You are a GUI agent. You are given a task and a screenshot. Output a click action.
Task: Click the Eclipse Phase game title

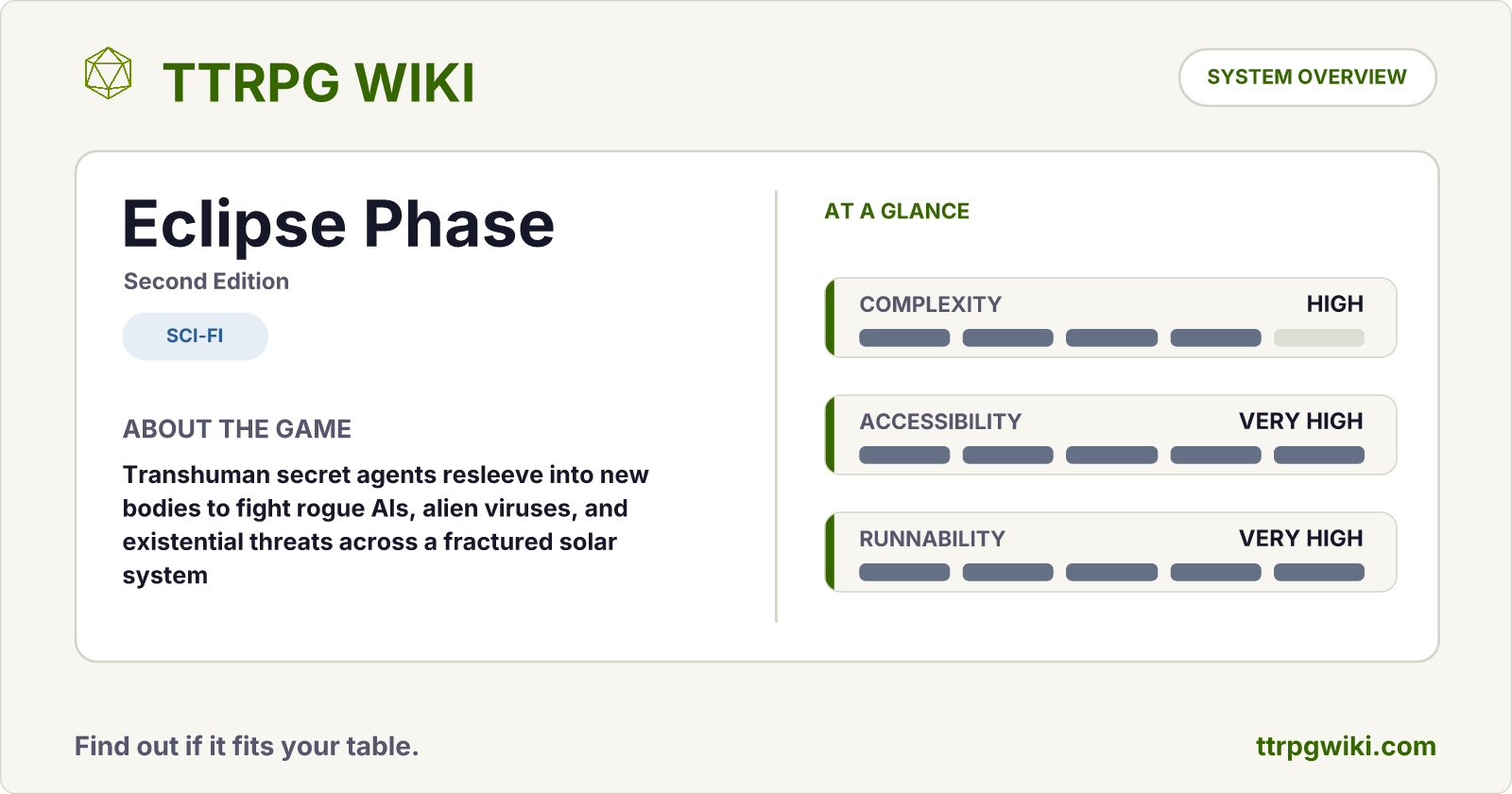point(338,225)
